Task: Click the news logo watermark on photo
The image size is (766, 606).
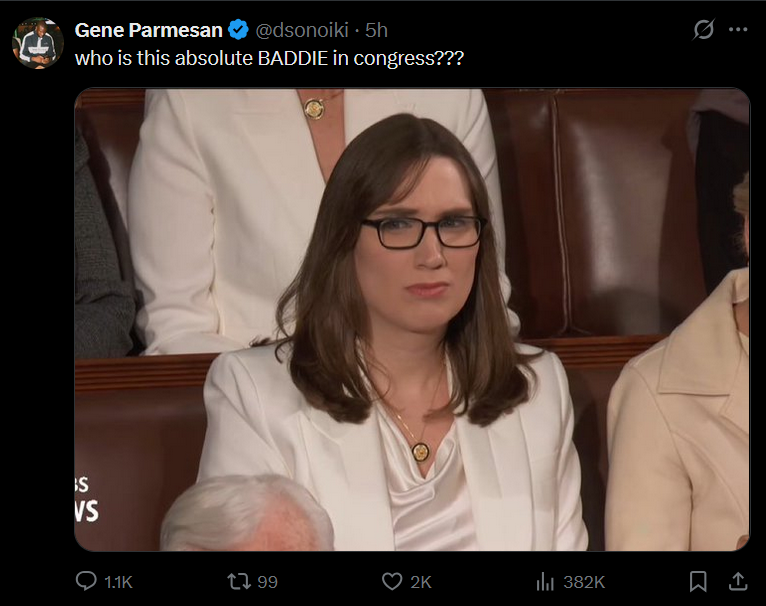Action: [86, 498]
